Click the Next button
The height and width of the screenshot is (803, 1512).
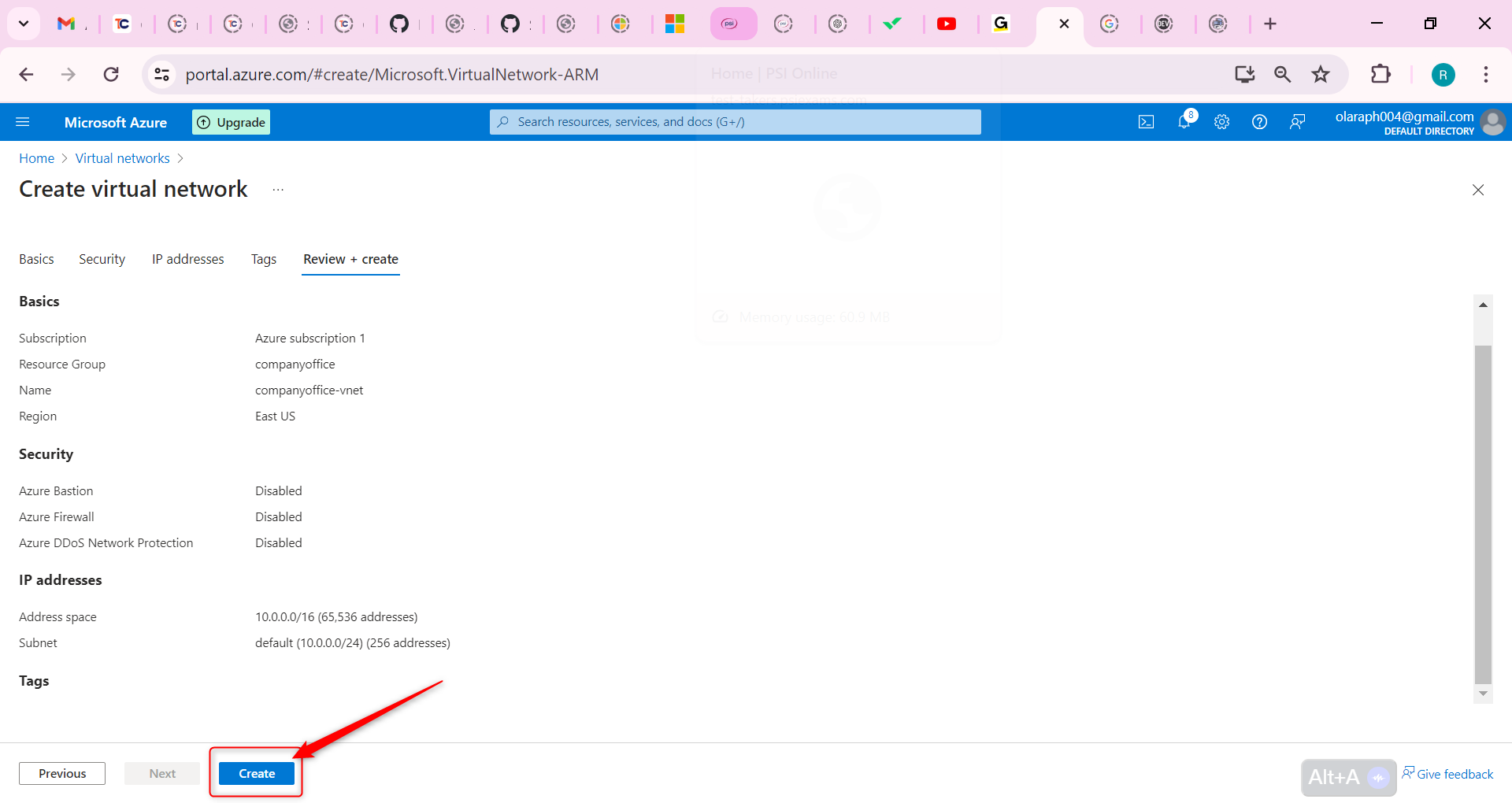point(162,774)
